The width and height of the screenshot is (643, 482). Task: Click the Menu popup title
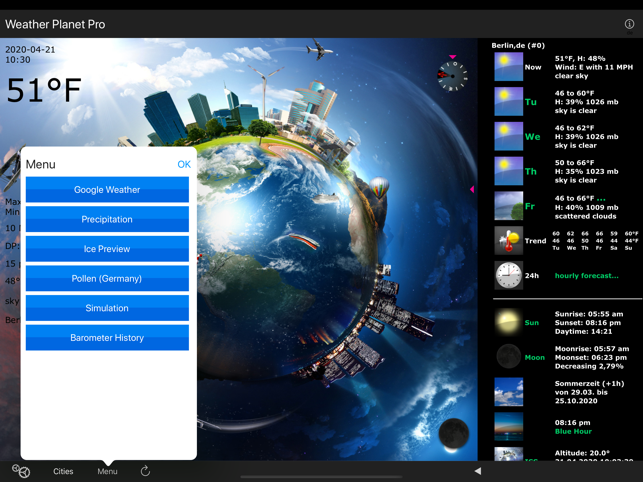41,164
